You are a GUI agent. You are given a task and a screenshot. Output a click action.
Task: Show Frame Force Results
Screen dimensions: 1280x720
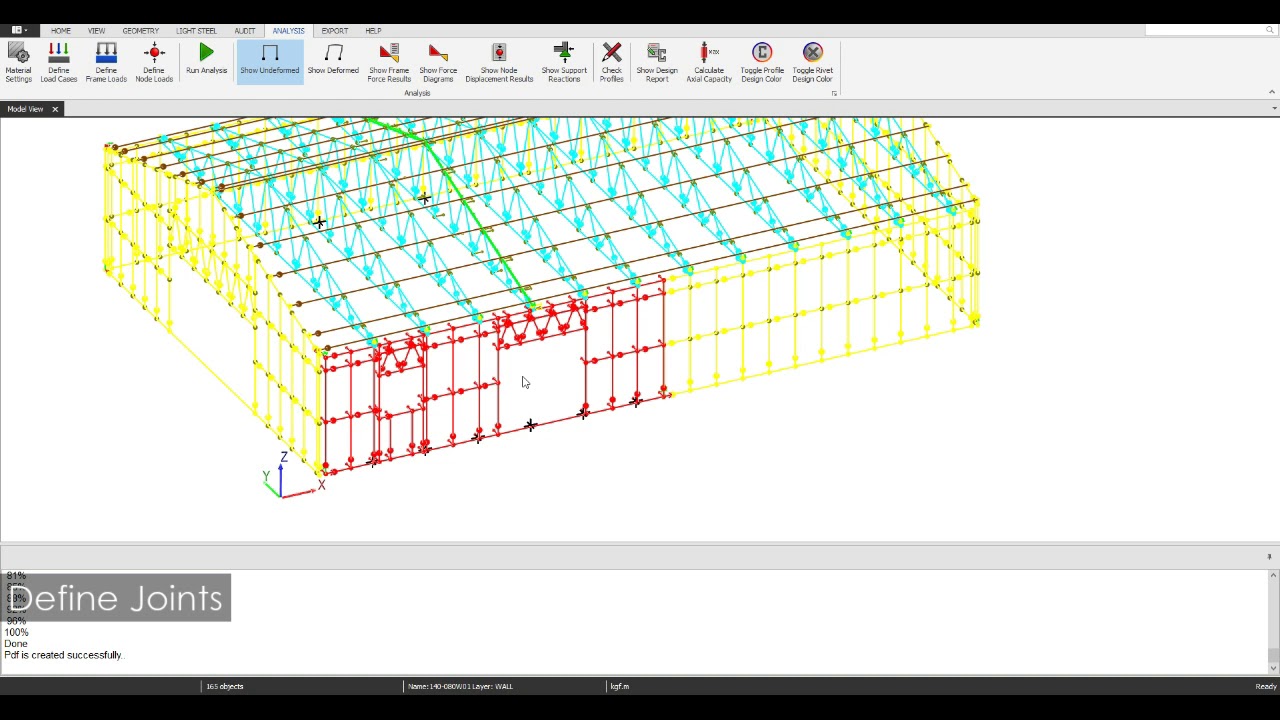(389, 62)
